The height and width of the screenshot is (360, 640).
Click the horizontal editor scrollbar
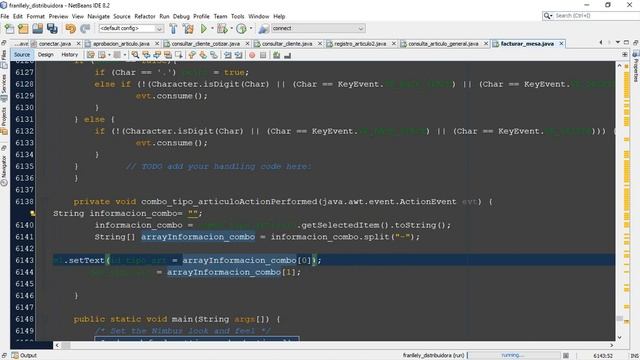(334, 345)
